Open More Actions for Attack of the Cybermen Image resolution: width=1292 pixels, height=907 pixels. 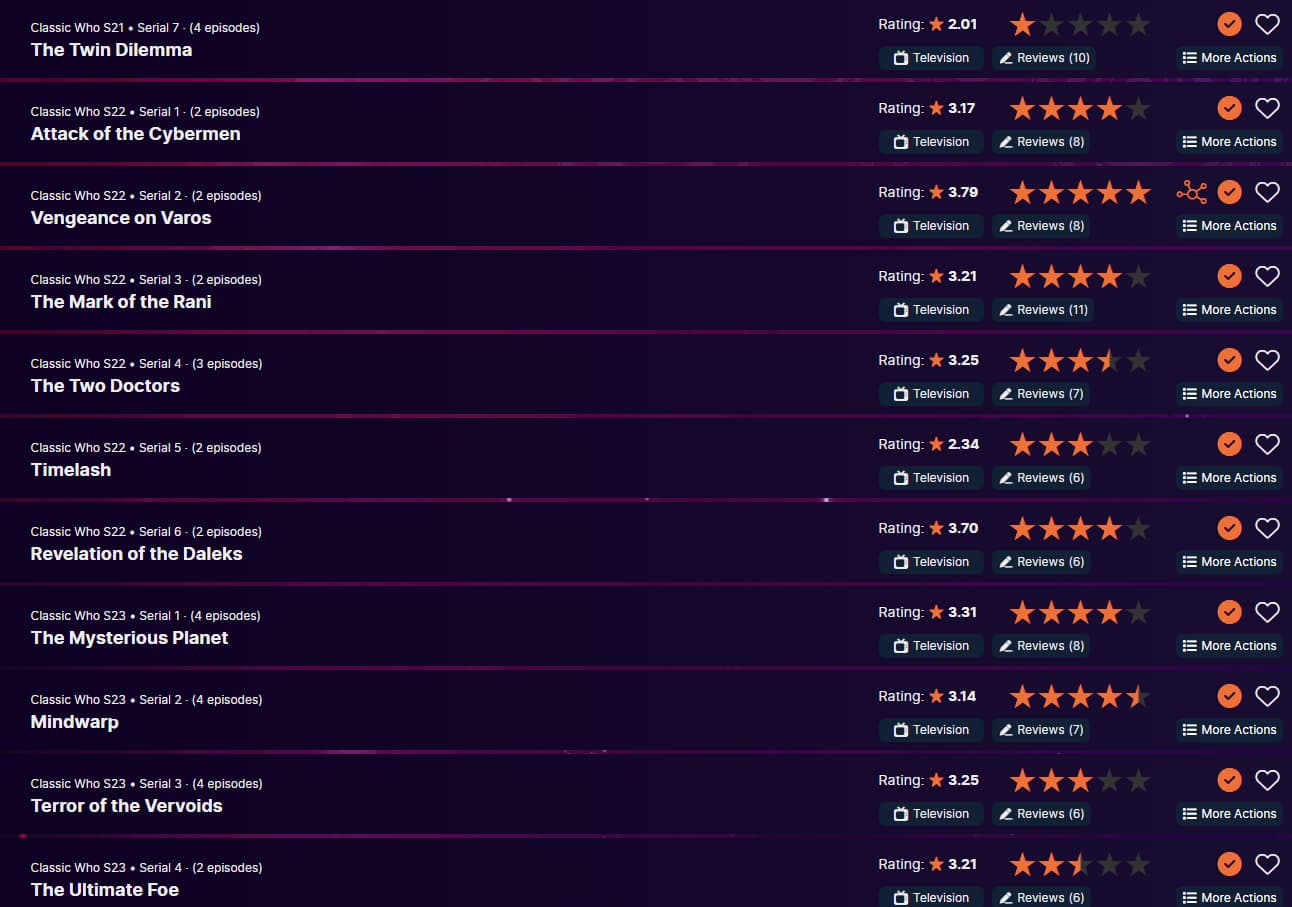pos(1229,142)
